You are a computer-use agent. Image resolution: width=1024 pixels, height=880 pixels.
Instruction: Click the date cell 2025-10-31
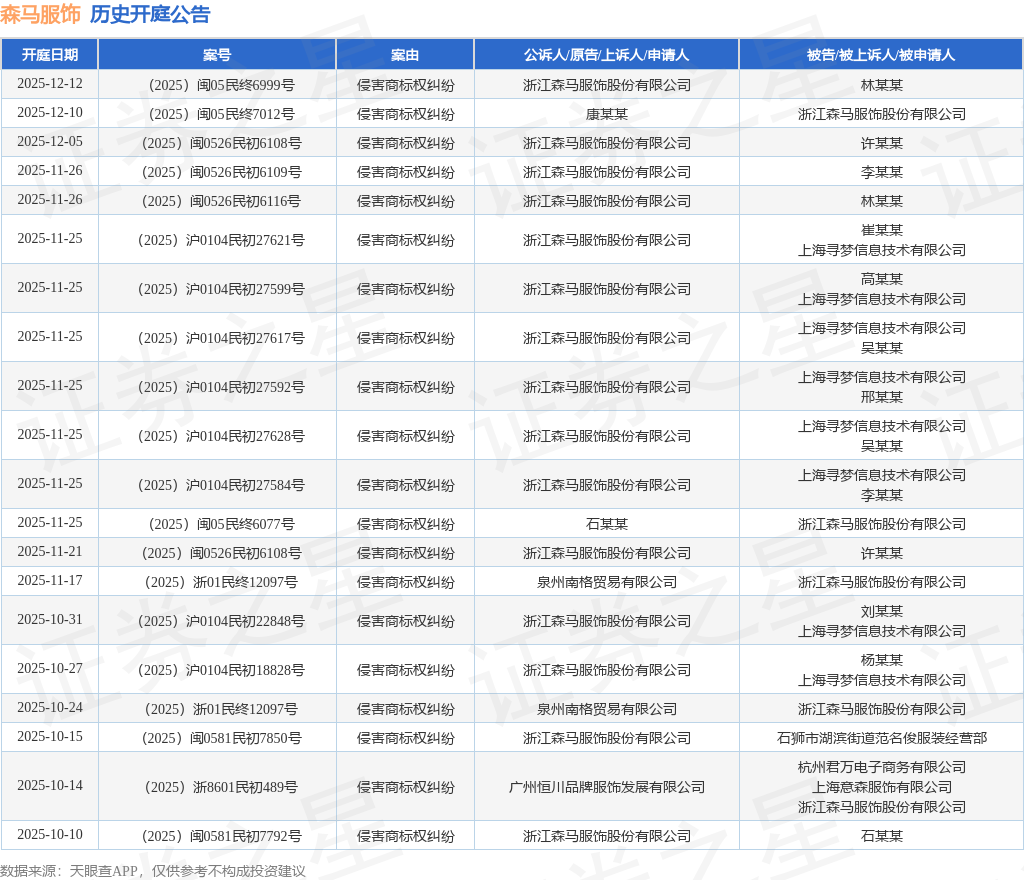(50, 620)
